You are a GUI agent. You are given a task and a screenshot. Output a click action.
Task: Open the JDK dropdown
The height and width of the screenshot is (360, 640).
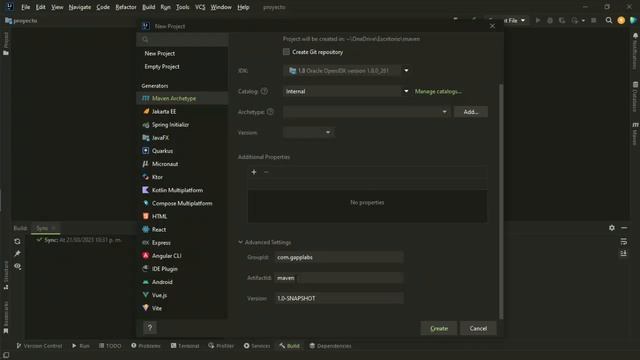pyautogui.click(x=347, y=71)
